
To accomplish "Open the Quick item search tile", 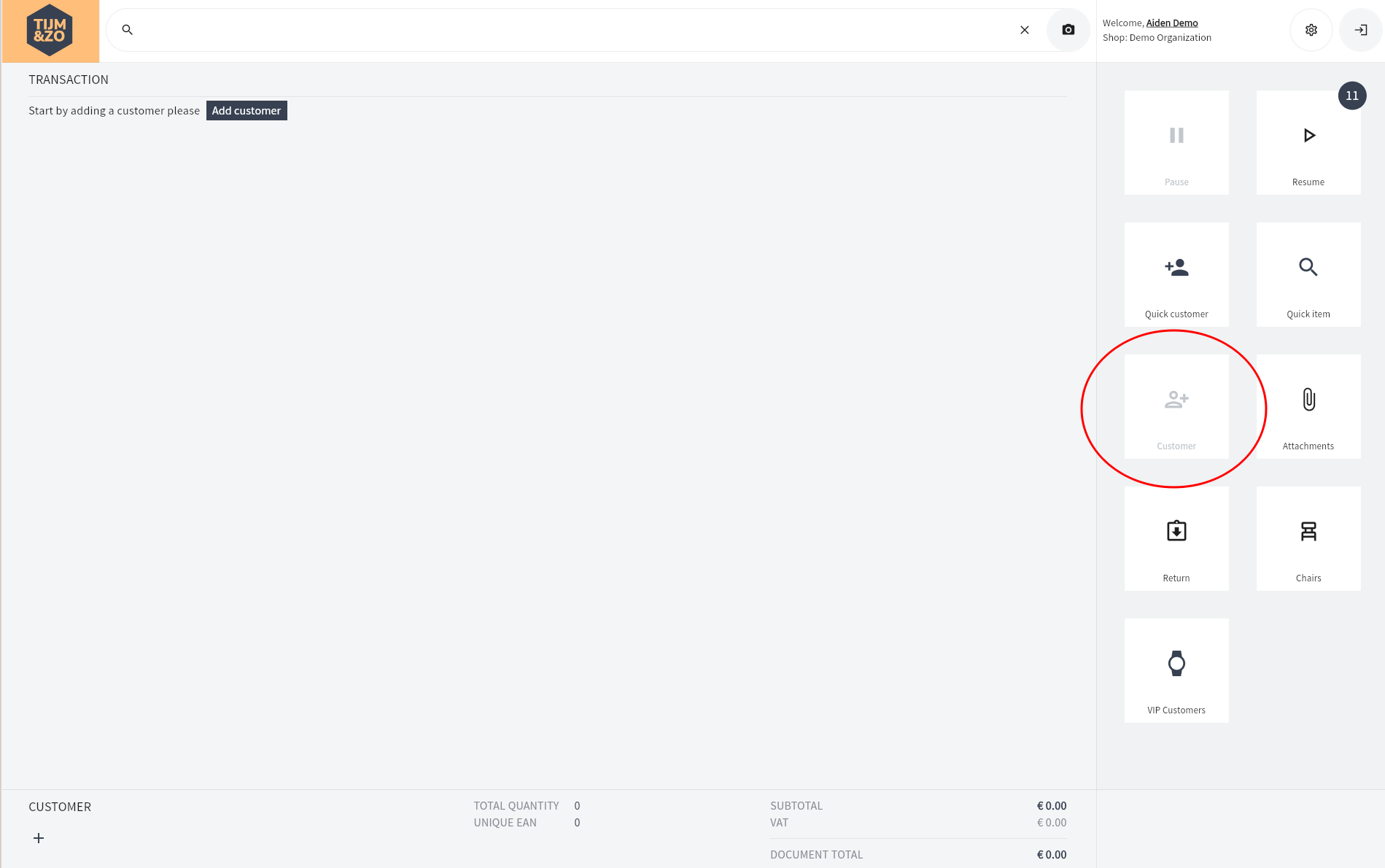I will coord(1308,275).
